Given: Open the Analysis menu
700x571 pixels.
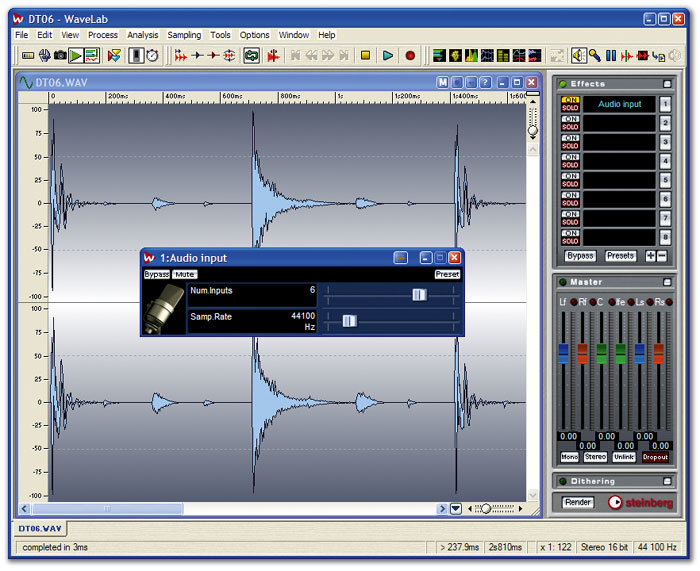Looking at the screenshot, I should tap(142, 35).
